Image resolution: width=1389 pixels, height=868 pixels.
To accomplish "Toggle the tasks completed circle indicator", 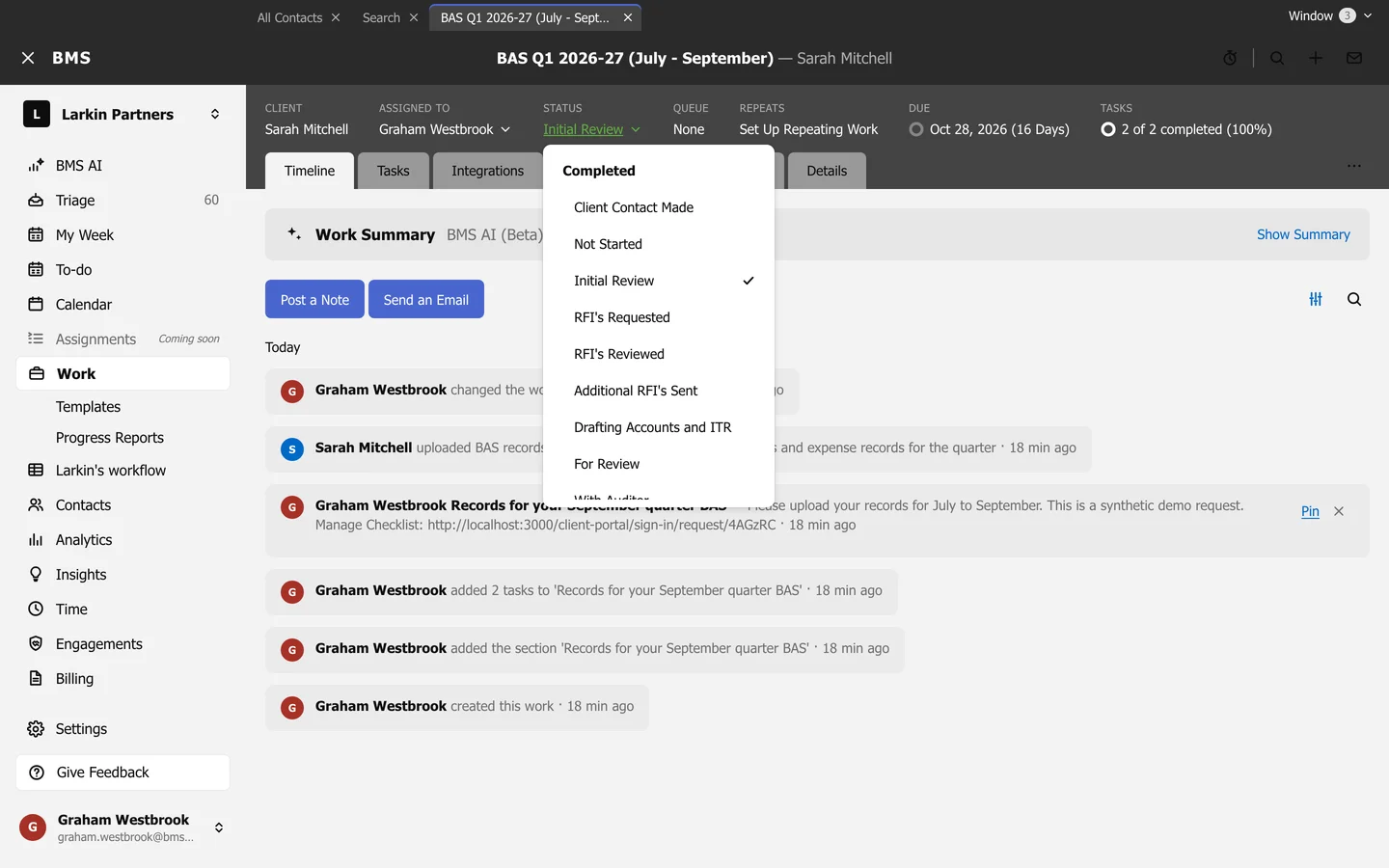I will (1108, 129).
